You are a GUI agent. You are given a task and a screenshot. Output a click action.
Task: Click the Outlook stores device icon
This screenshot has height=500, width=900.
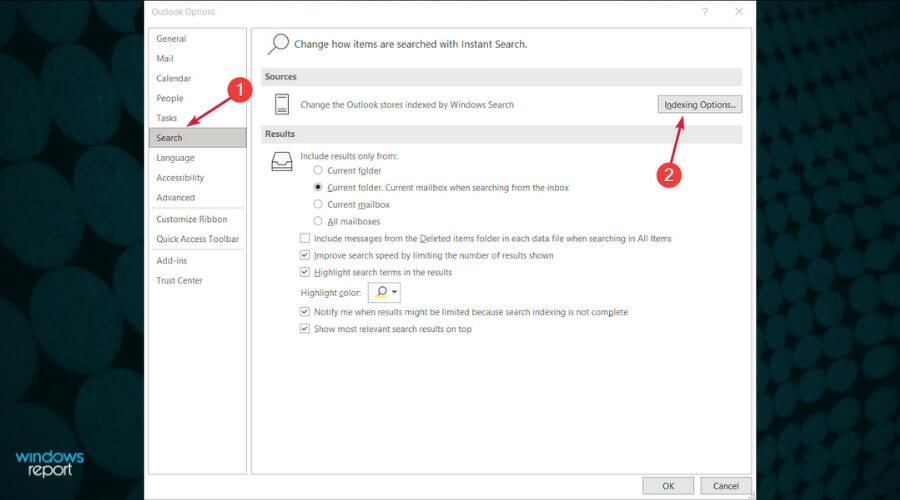click(x=281, y=104)
